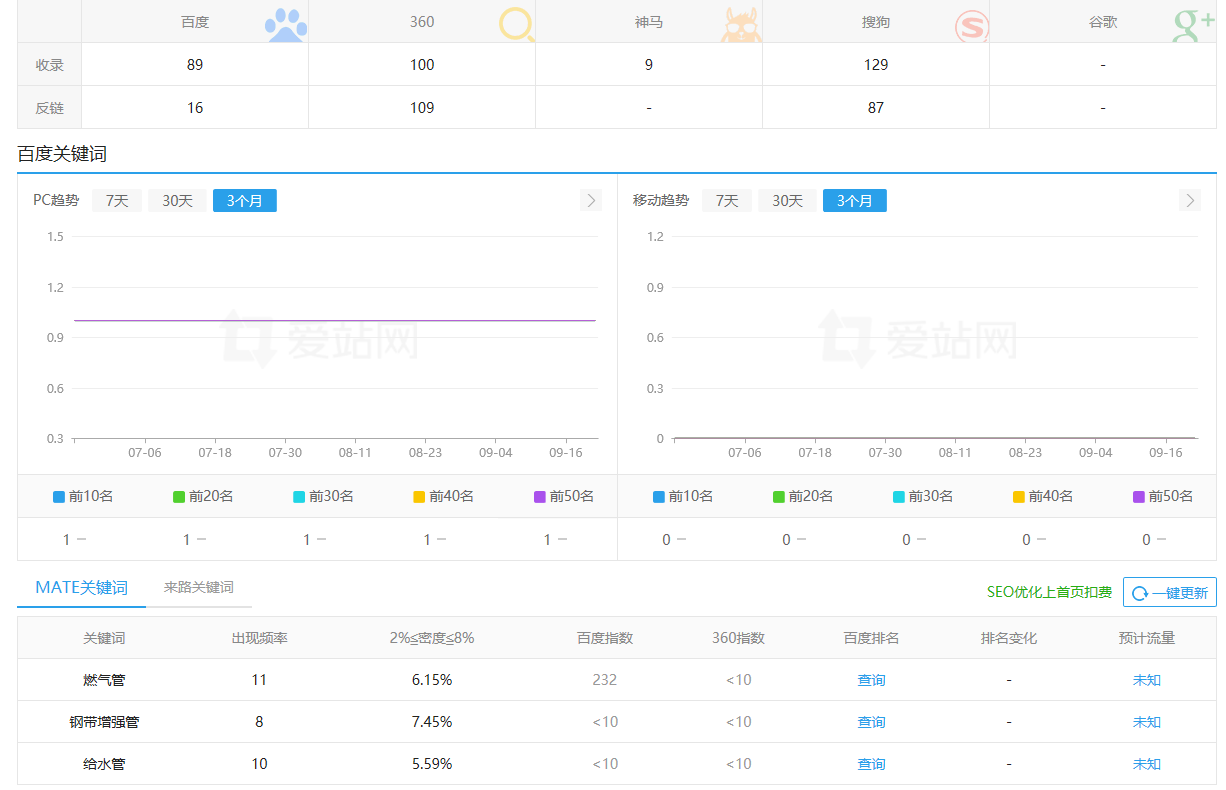The height and width of the screenshot is (790, 1226).
Task: Toggle 前40名 series in PC legend
Action: pyautogui.click(x=443, y=496)
